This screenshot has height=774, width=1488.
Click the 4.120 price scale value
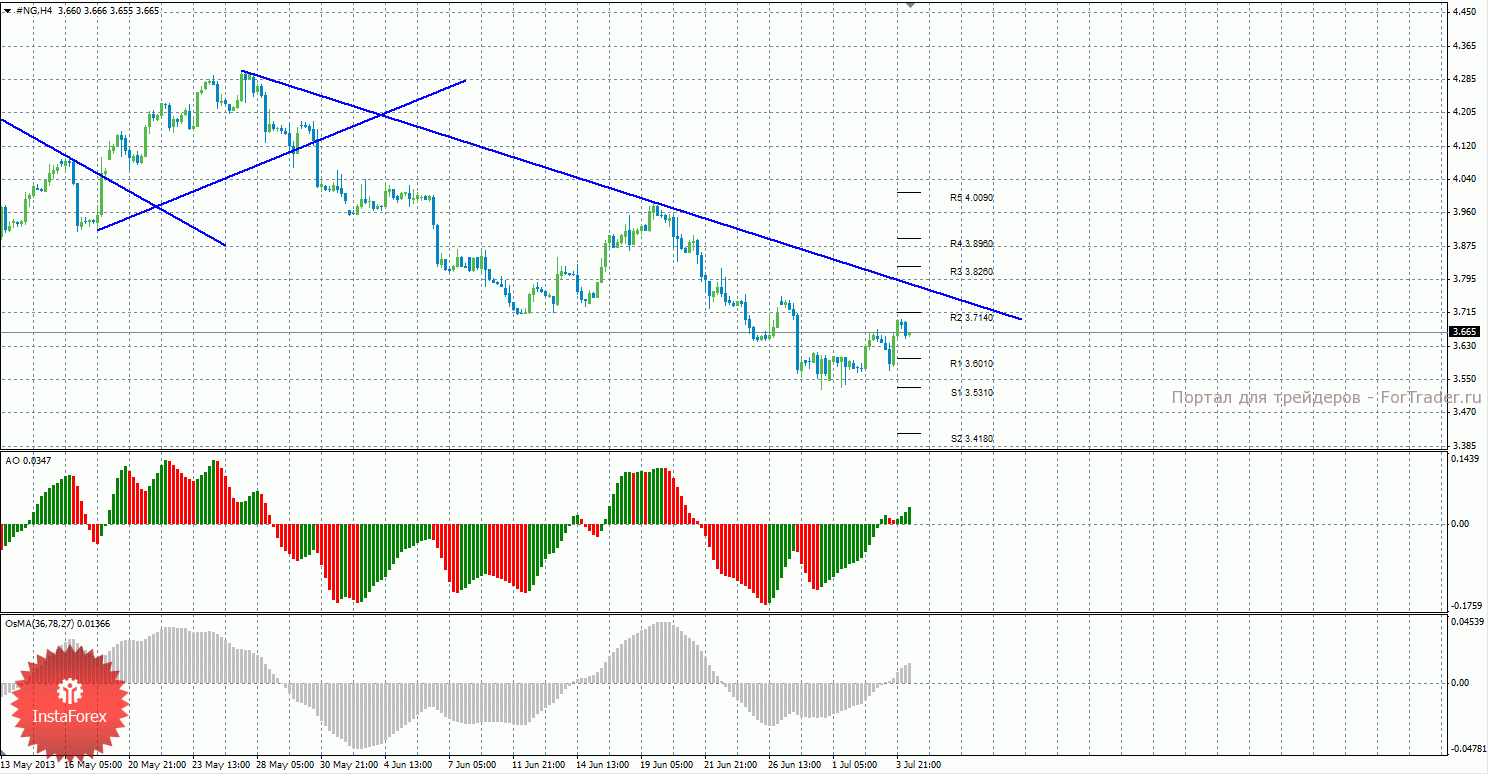1463,146
